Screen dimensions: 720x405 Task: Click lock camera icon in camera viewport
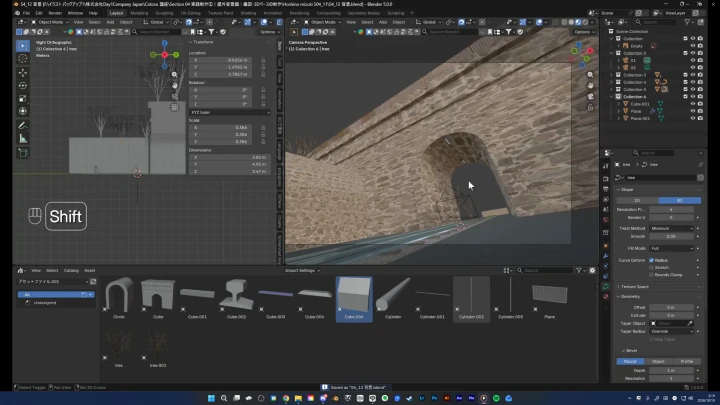[591, 107]
